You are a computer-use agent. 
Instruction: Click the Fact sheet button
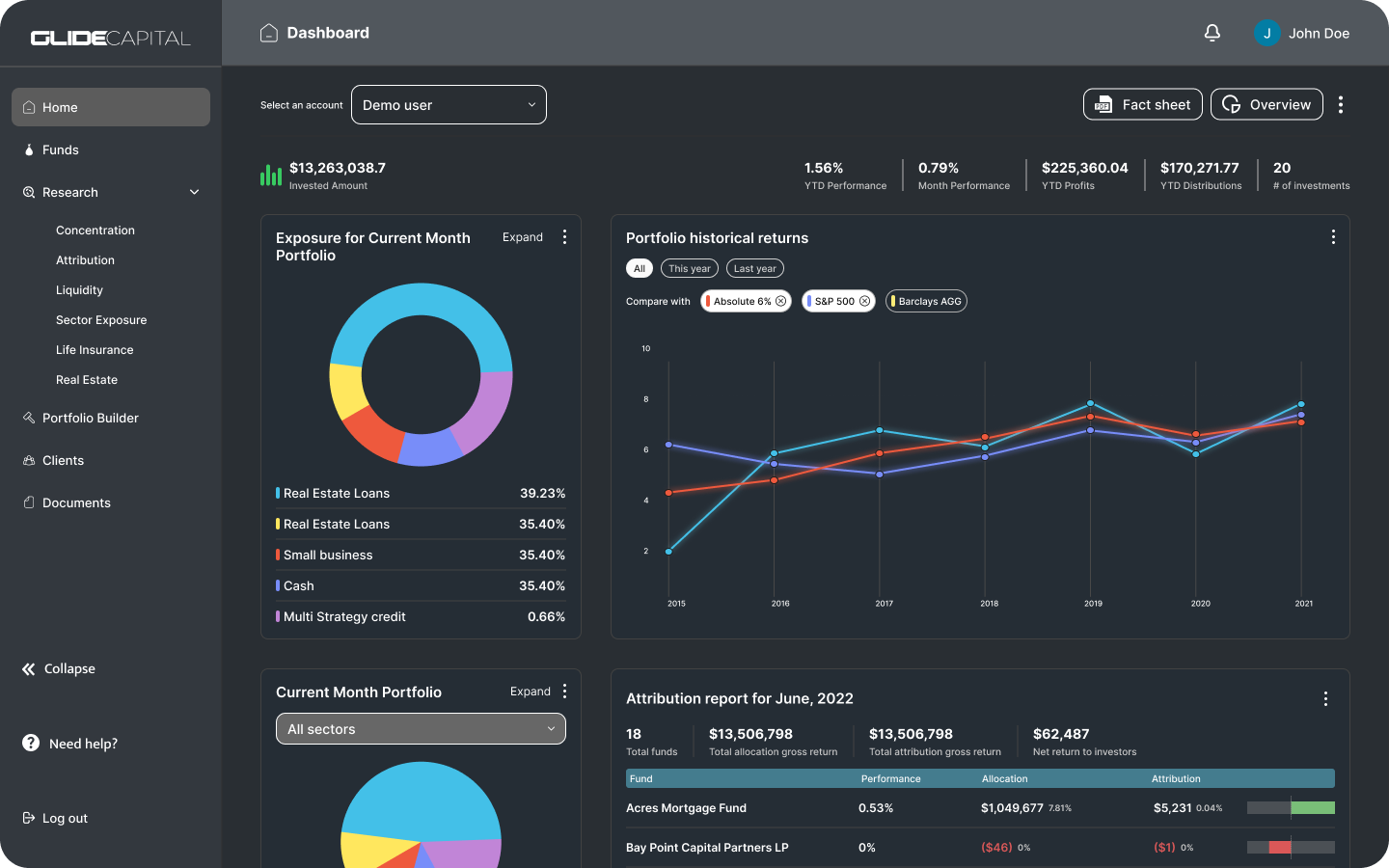click(x=1143, y=104)
